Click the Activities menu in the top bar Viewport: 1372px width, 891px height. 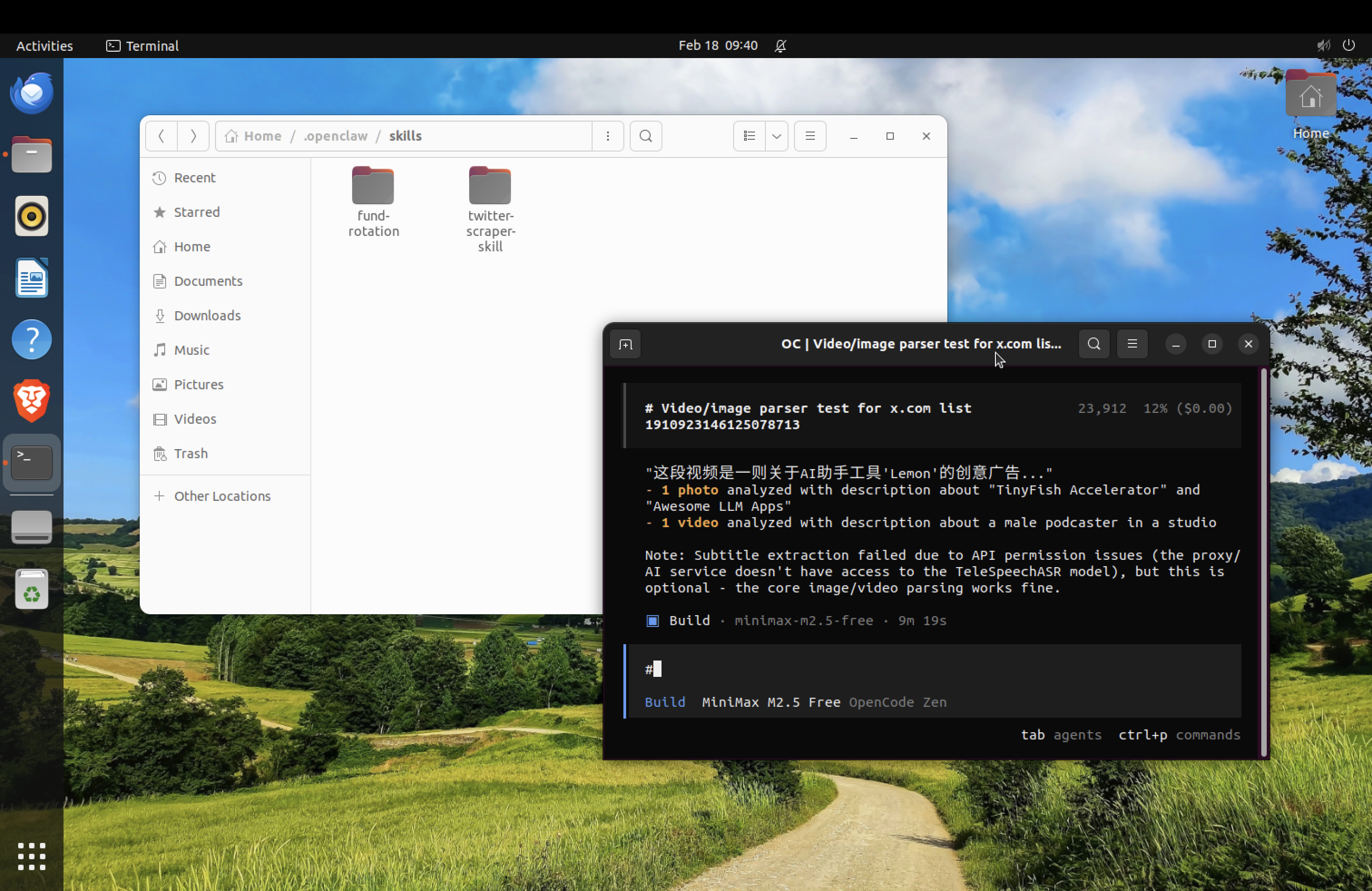(44, 45)
